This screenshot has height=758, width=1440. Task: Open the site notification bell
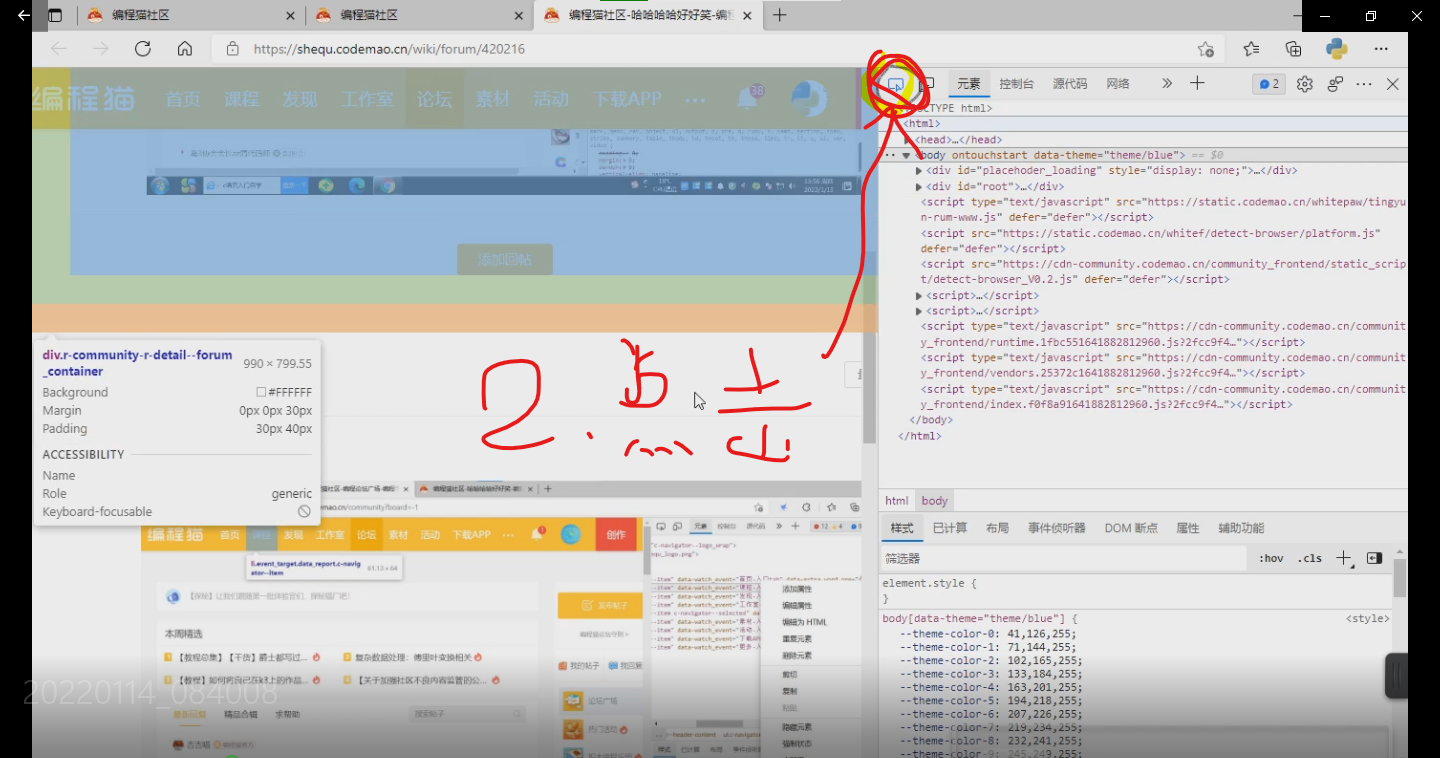coord(749,98)
